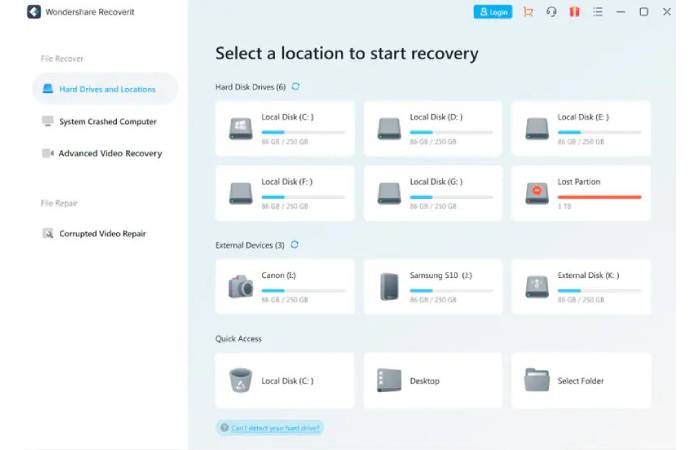The image size is (700, 450).
Task: Select the Canon (I:) camera device
Action: tap(285, 287)
